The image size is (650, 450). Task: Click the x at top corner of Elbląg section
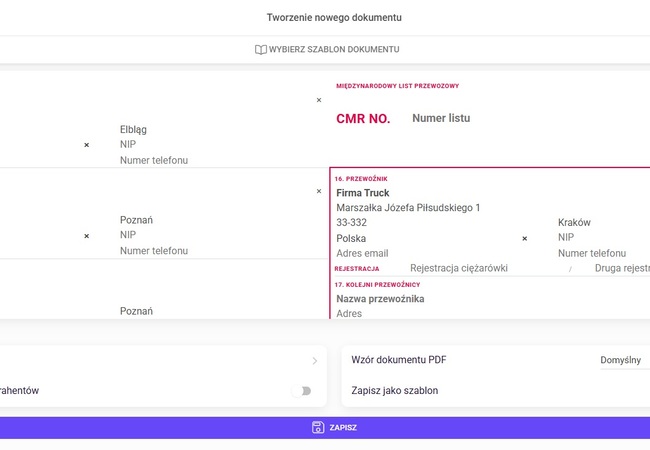point(319,100)
